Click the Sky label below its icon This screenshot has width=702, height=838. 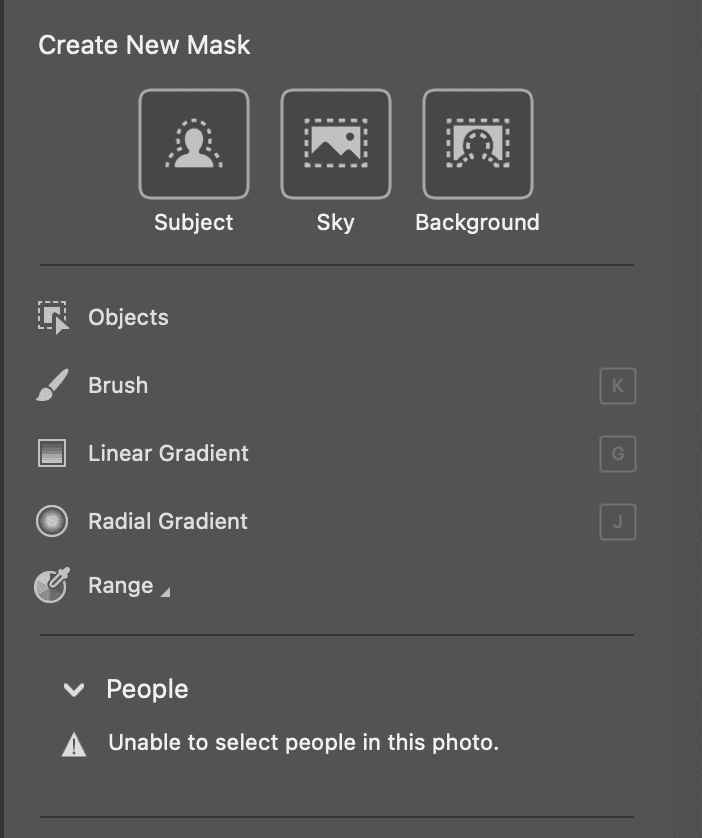tap(336, 222)
